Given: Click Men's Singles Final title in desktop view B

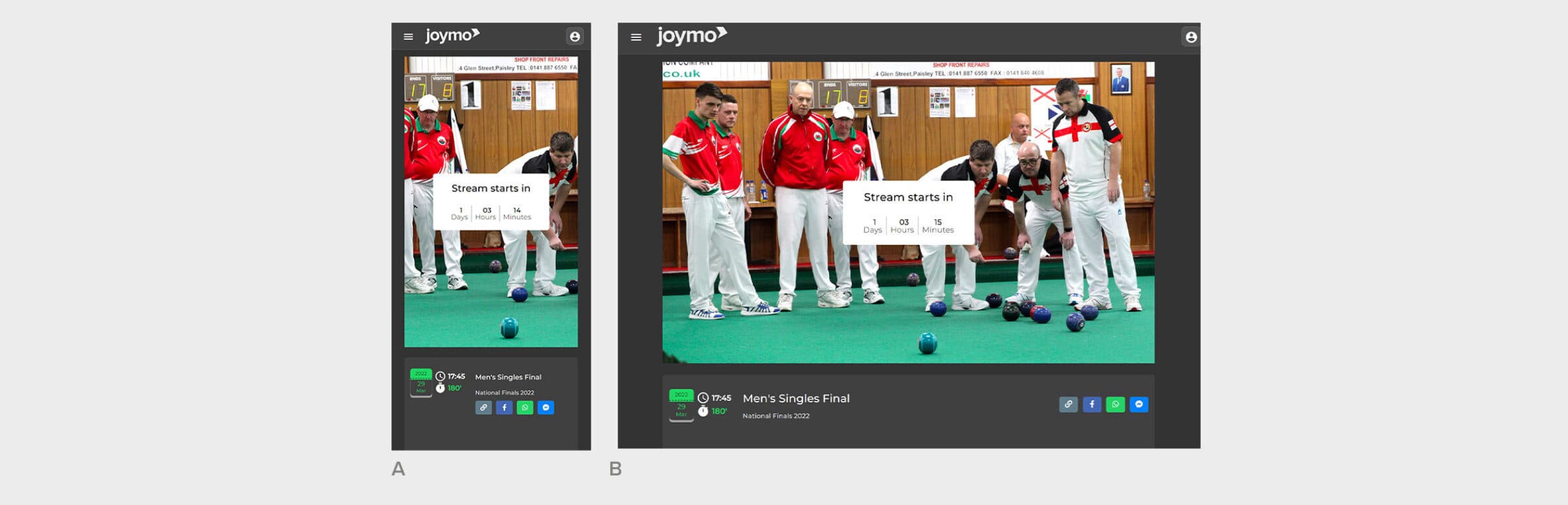Looking at the screenshot, I should [x=796, y=399].
